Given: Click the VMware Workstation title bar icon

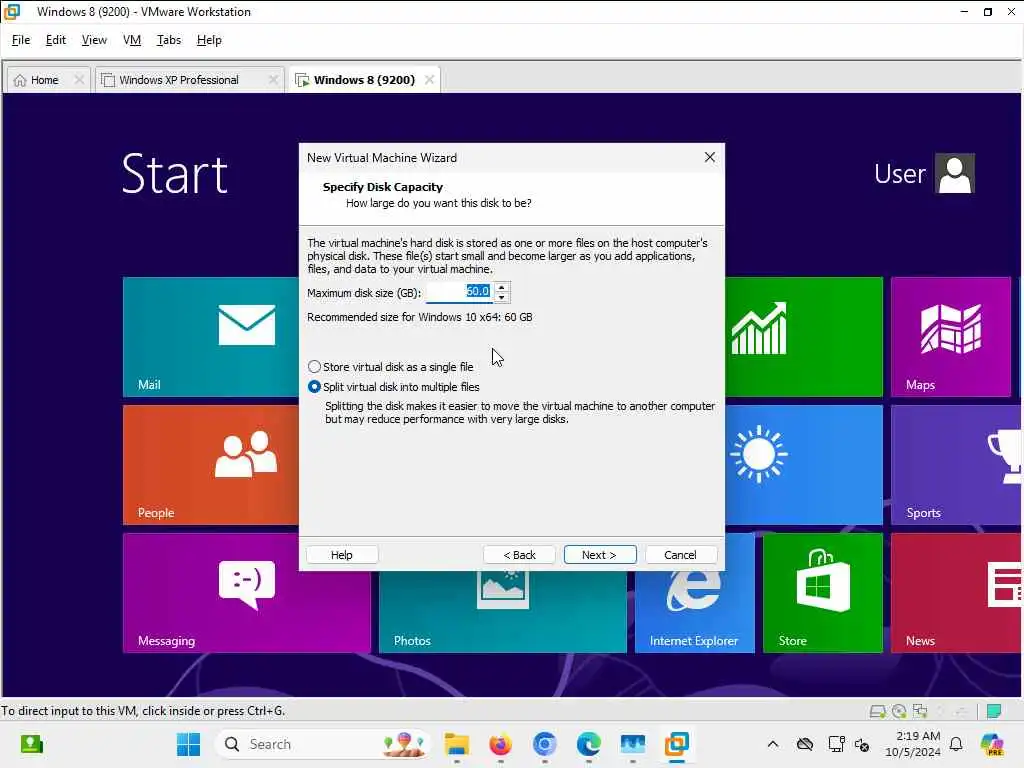Looking at the screenshot, I should 12,12.
